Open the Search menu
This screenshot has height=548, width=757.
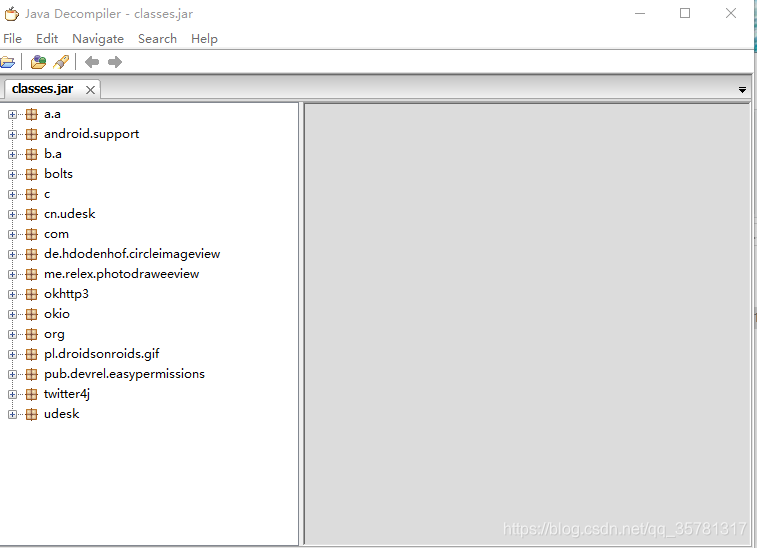coord(157,39)
